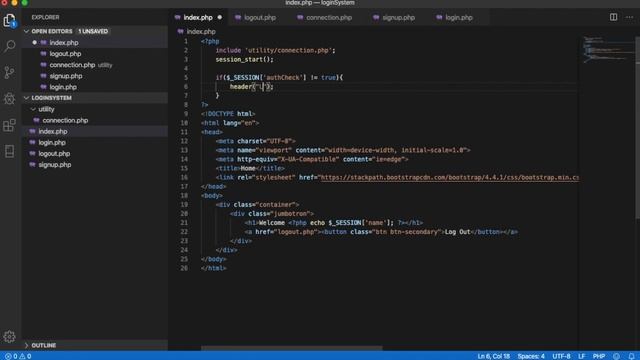Open the feedback smiley in the status bar
The image size is (640, 360).
616,356
